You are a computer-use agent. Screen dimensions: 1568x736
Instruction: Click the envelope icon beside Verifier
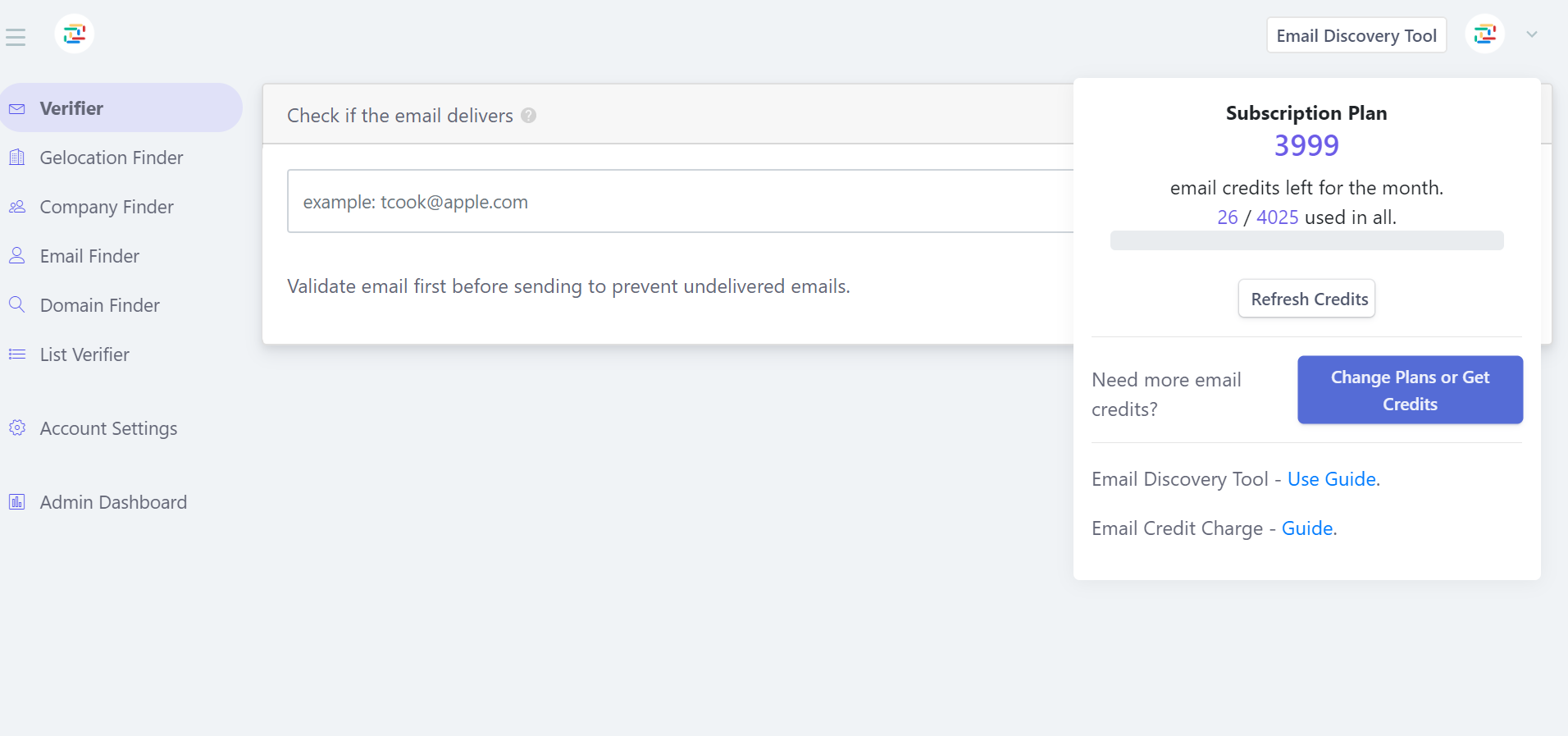pos(17,109)
